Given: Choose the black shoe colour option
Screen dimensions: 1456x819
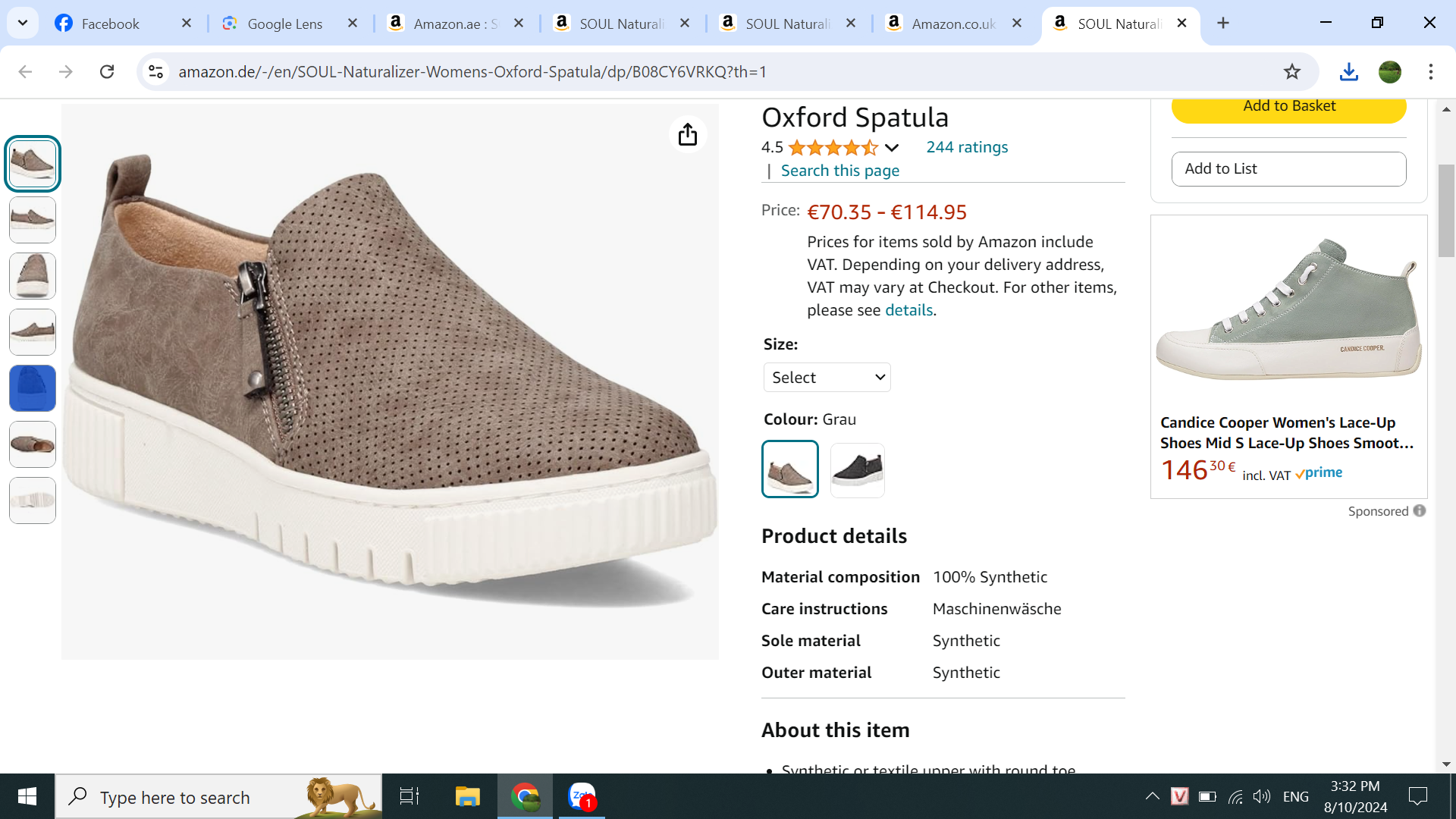Looking at the screenshot, I should click(857, 470).
